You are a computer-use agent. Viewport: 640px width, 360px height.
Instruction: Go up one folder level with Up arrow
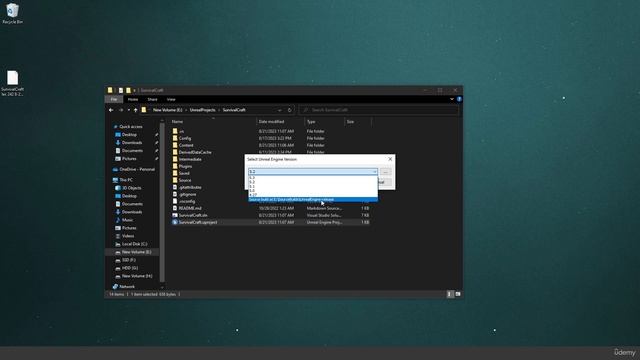click(136, 110)
